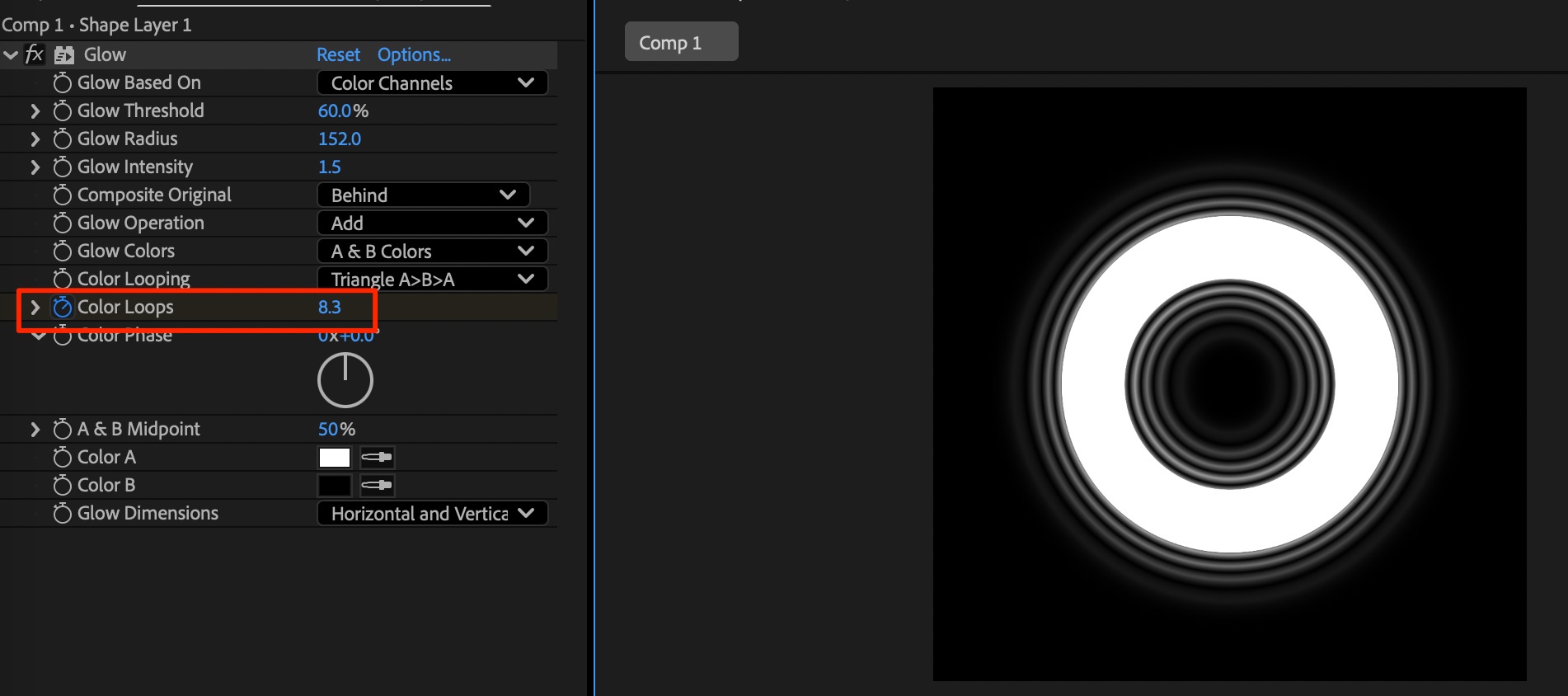Click the Reset link for Glow
The image size is (1568, 696).
point(338,55)
